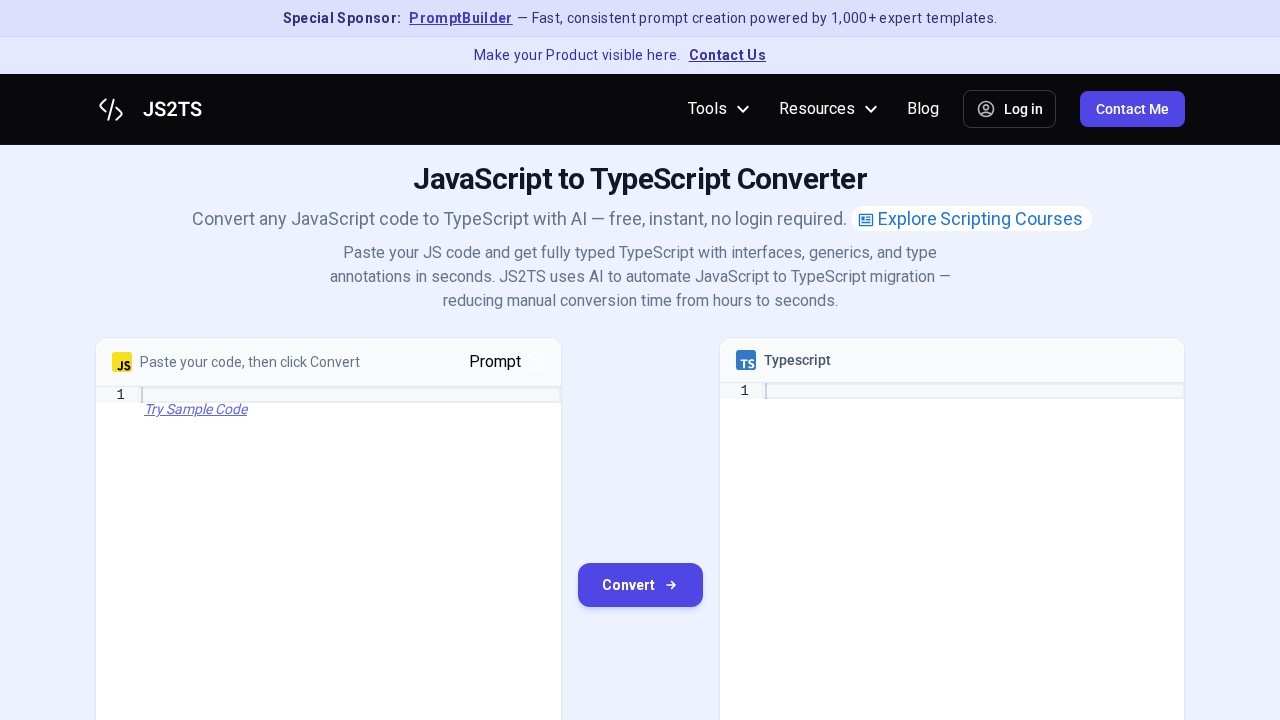Image resolution: width=1280 pixels, height=720 pixels.
Task: Click the 'Typescript' panel label
Action: click(x=797, y=360)
